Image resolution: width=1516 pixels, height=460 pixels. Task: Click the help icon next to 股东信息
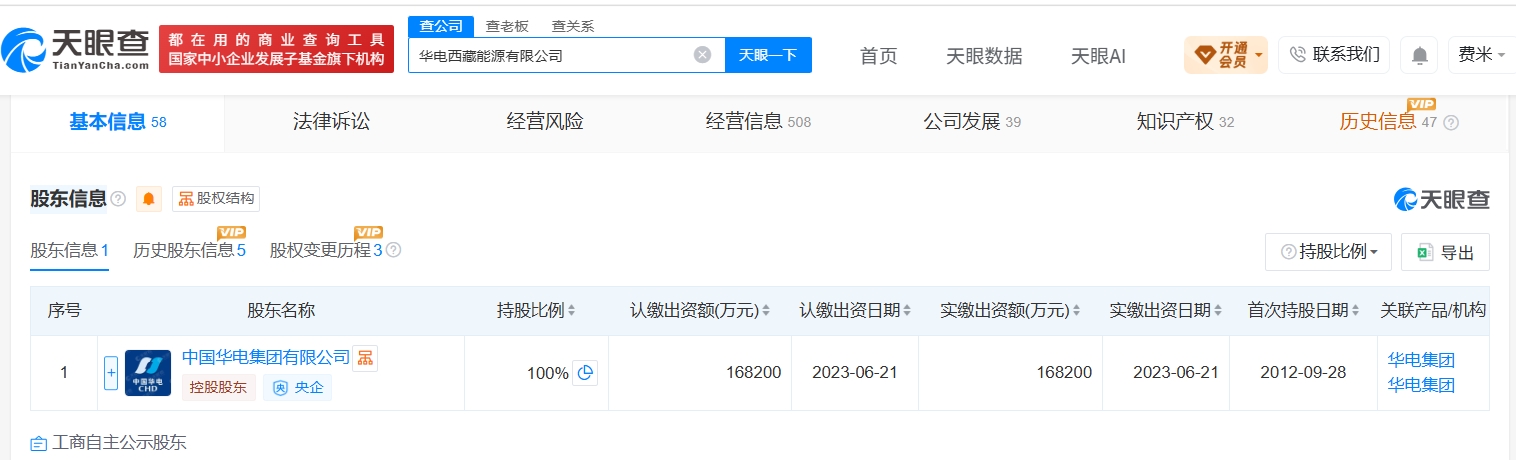click(x=118, y=199)
